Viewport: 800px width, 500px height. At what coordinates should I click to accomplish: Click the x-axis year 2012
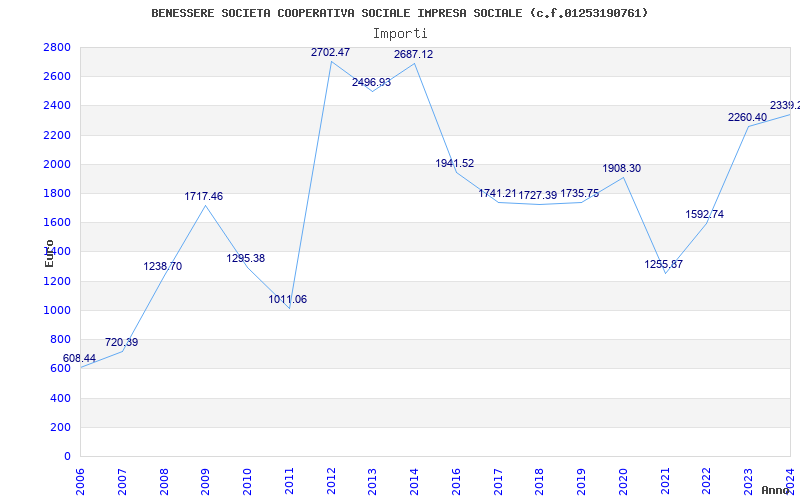(331, 481)
